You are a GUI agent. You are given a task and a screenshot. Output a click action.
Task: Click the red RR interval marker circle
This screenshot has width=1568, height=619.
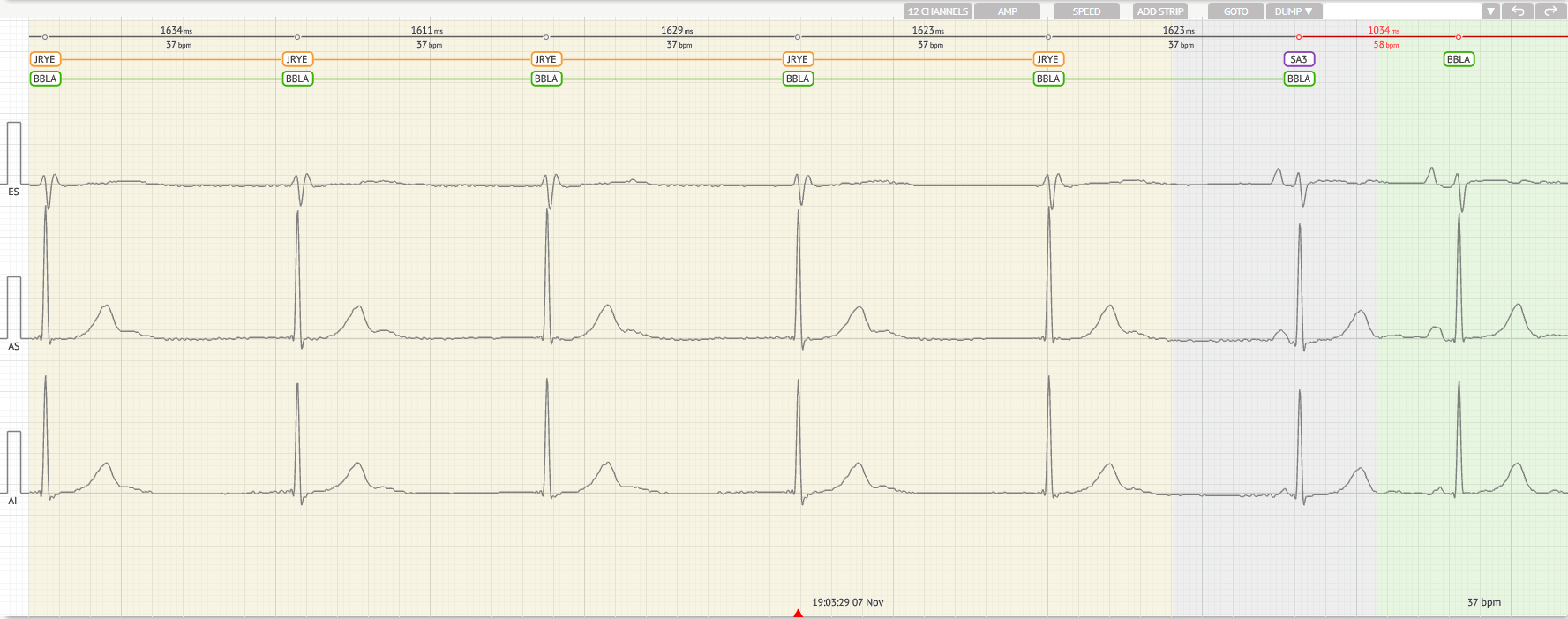click(x=1298, y=37)
